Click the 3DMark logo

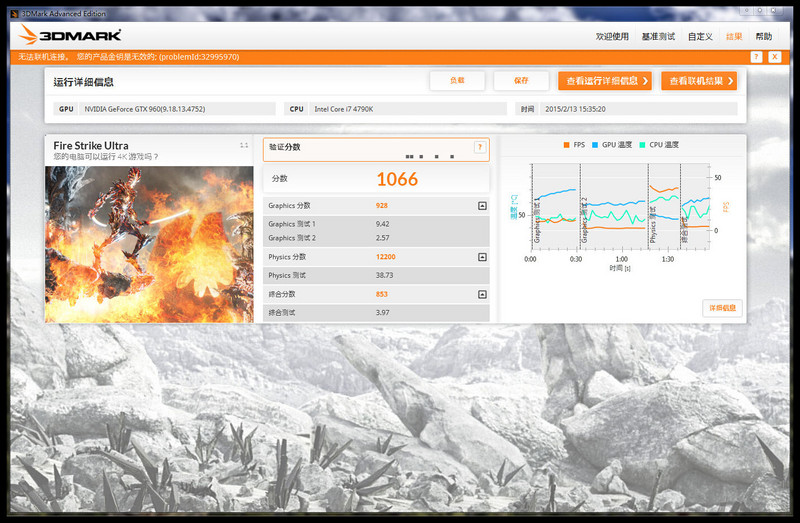(70, 35)
